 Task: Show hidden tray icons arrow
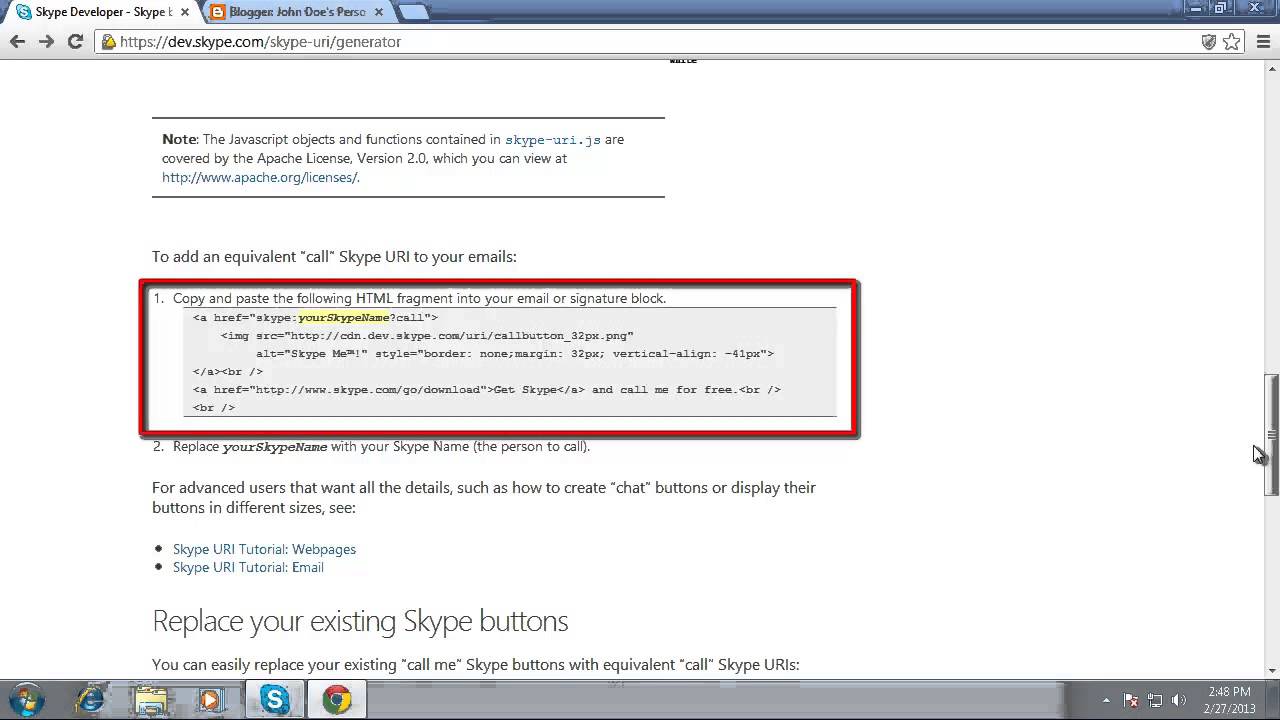coord(1106,700)
